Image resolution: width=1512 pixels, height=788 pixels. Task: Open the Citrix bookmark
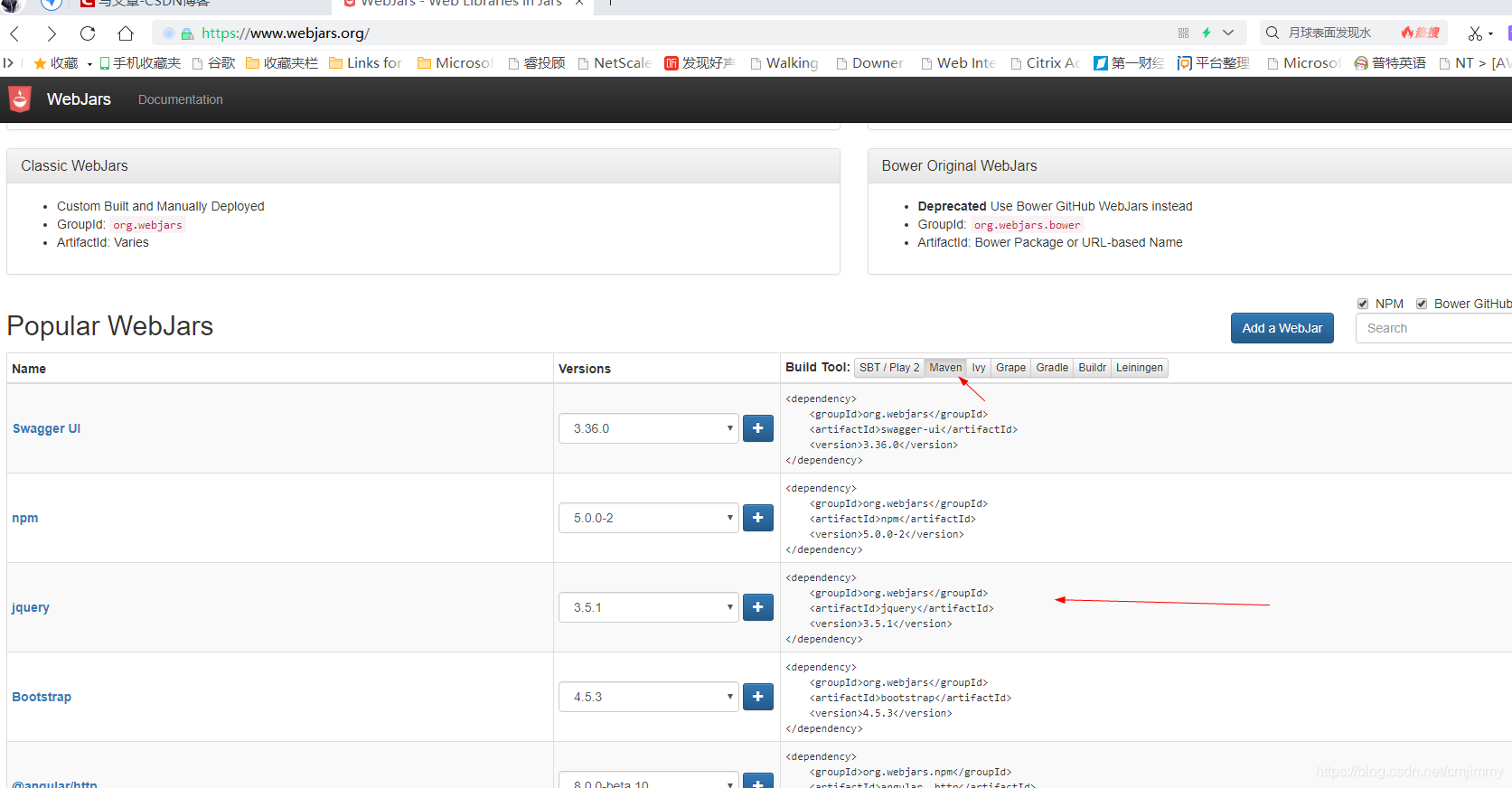pyautogui.click(x=1046, y=63)
